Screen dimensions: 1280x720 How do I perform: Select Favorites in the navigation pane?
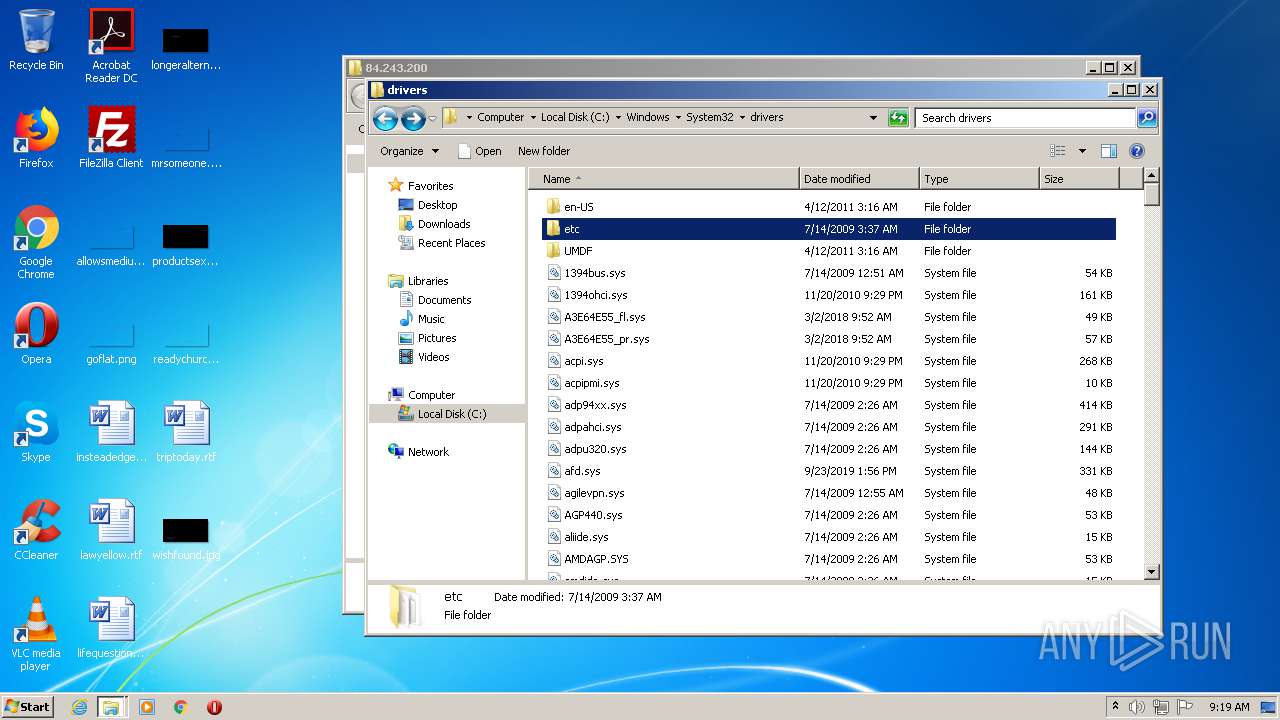[430, 186]
